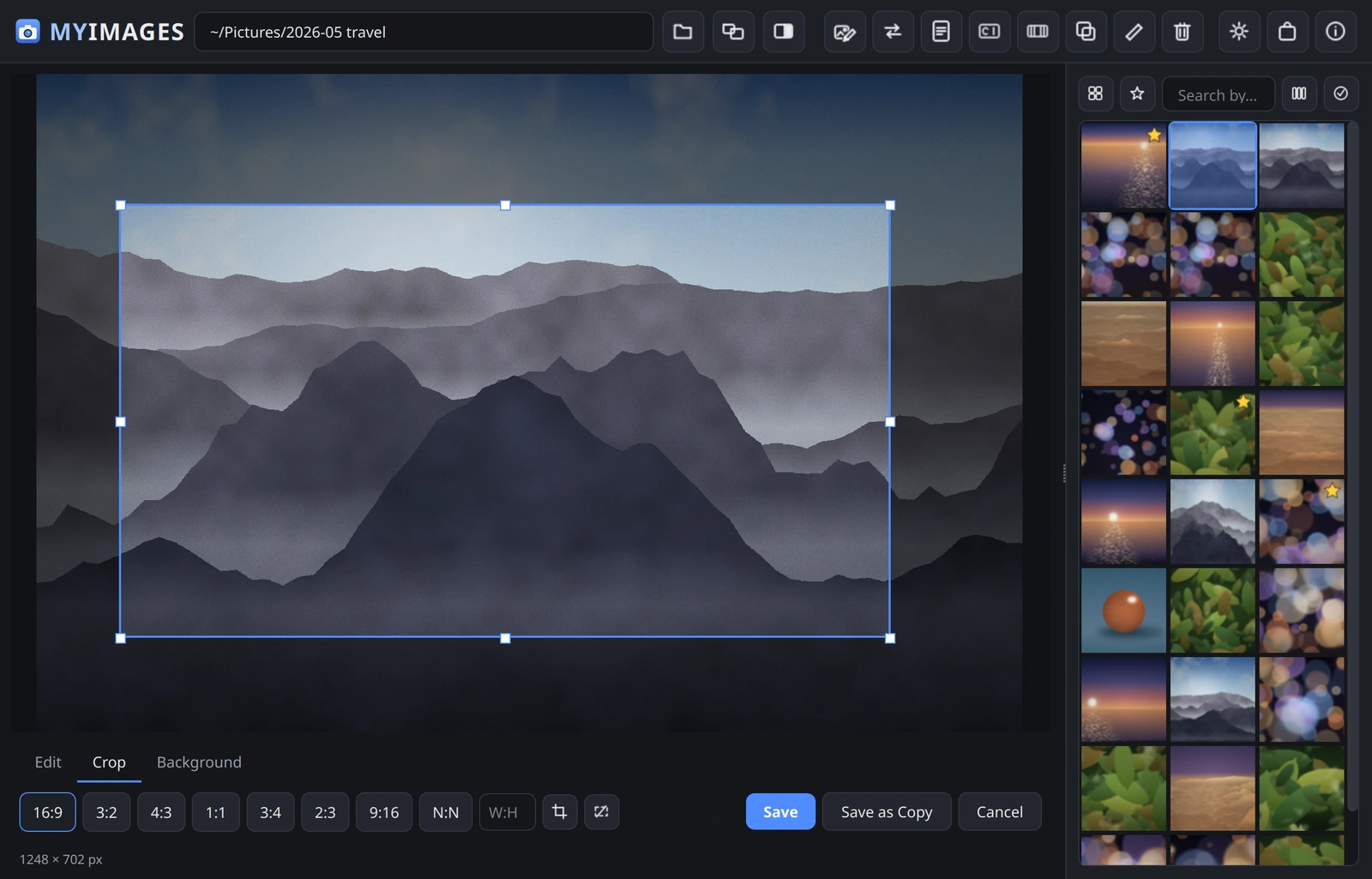Viewport: 1372px width, 879px height.
Task: Click the gallery vertical scrollbar
Action: [x=1352, y=467]
